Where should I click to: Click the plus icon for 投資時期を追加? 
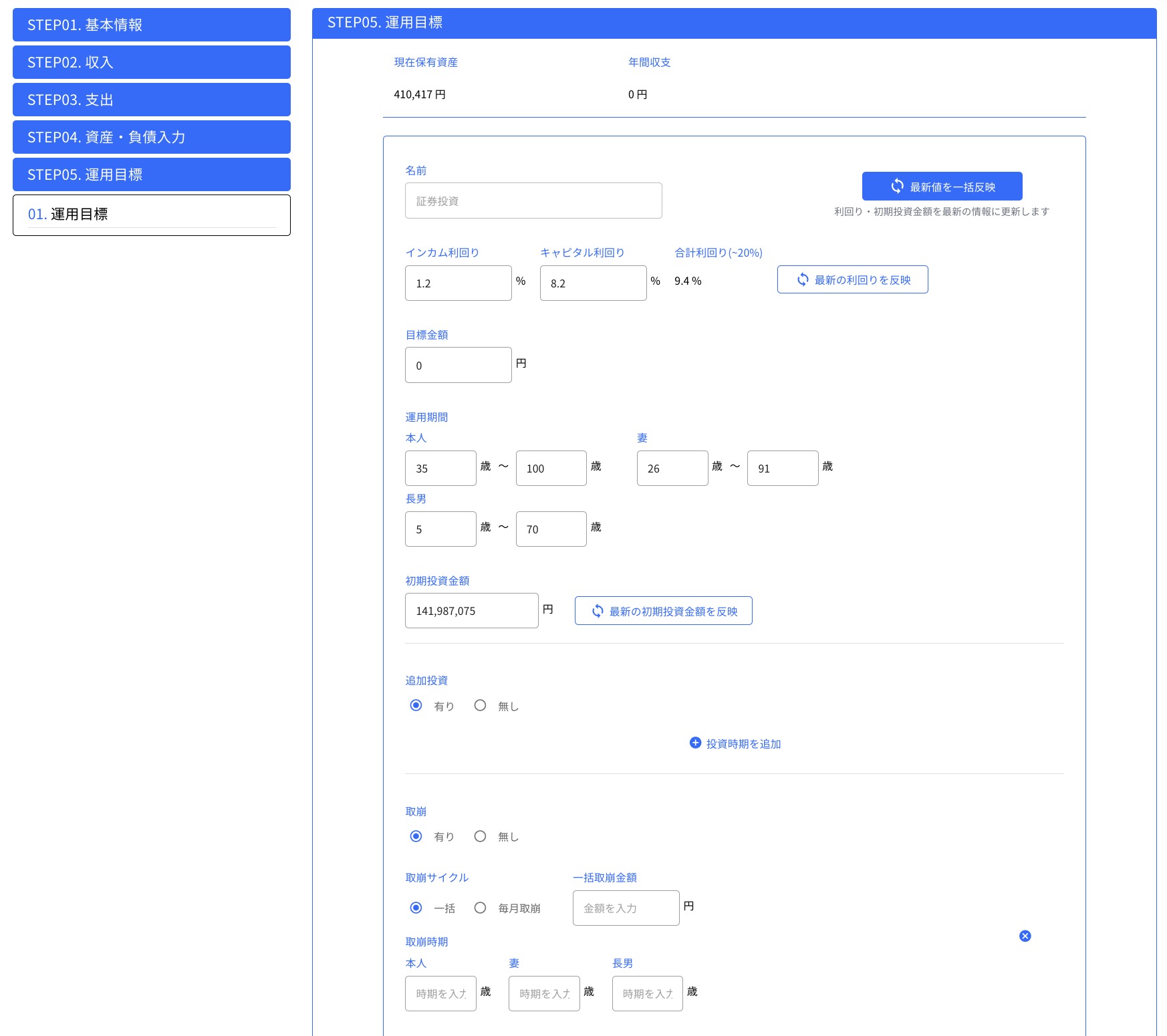(x=695, y=743)
